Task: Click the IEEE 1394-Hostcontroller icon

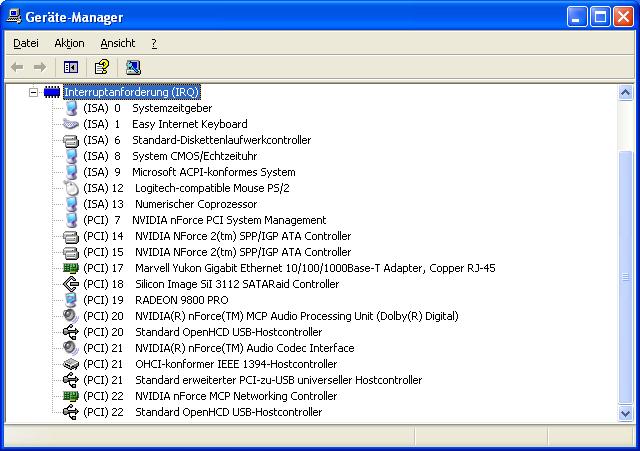Action: 71,364
